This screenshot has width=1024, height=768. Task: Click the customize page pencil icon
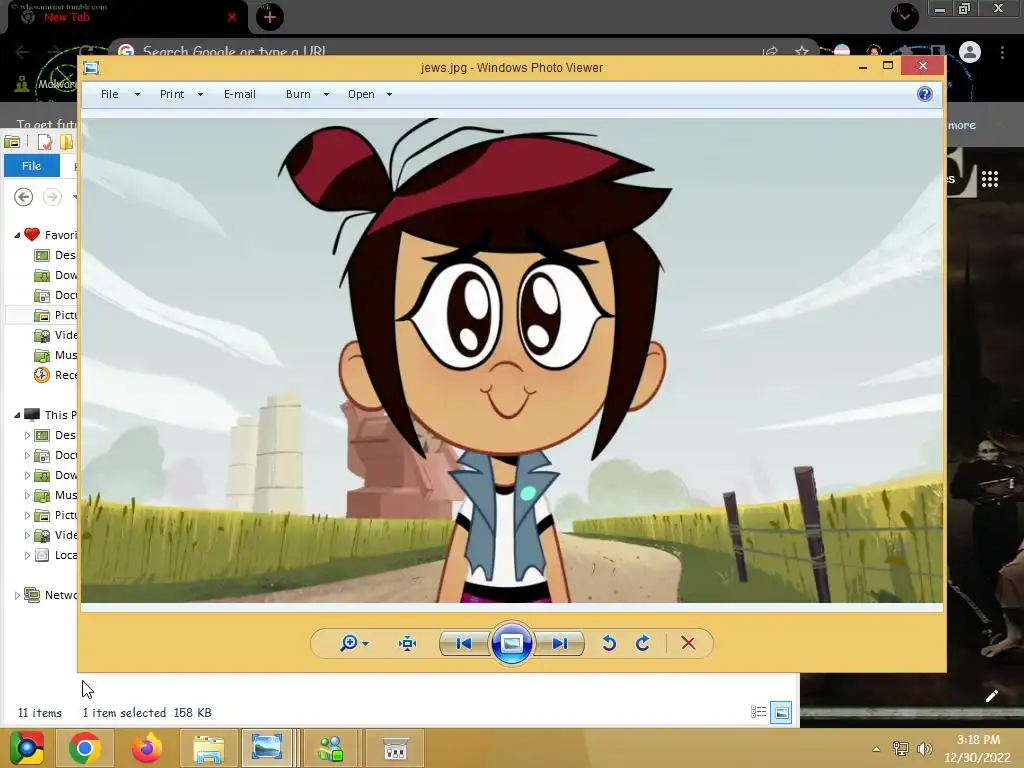coord(991,696)
